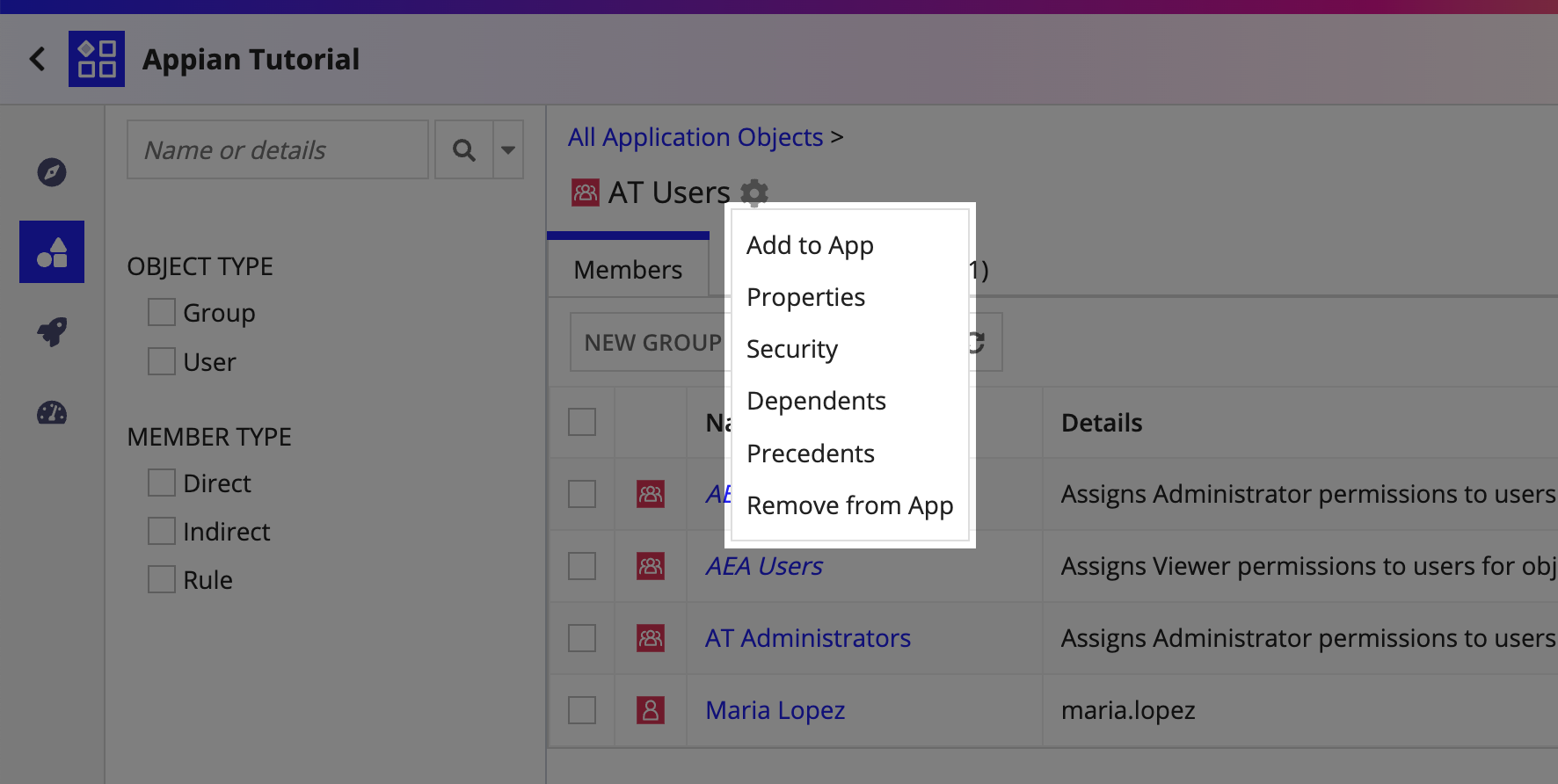Click the NEW GROUP button
1558x784 pixels.
(652, 342)
